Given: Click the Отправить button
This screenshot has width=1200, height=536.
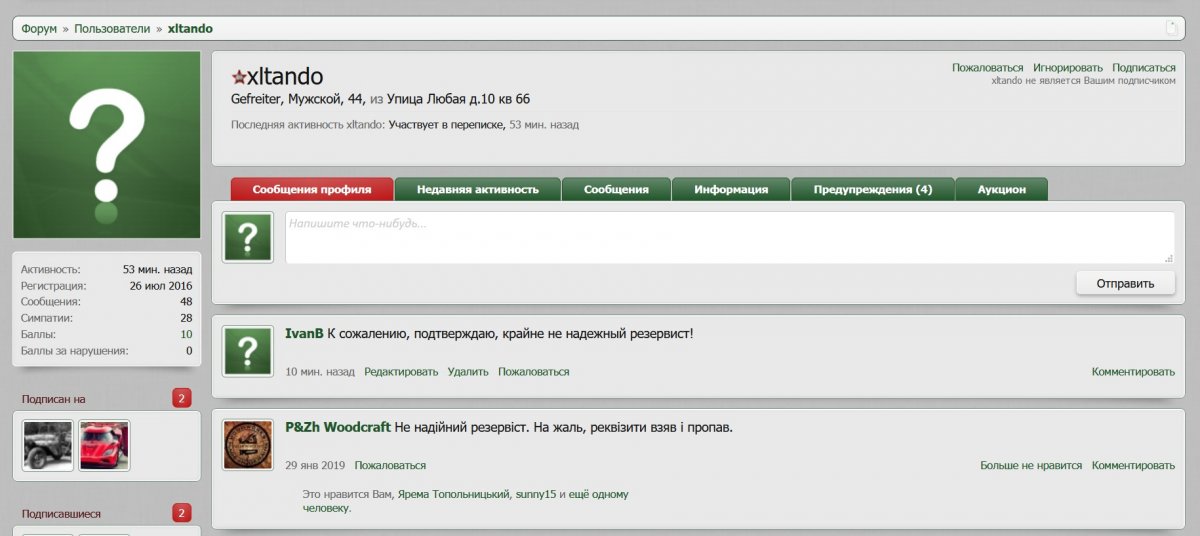Looking at the screenshot, I should click(x=1125, y=283).
